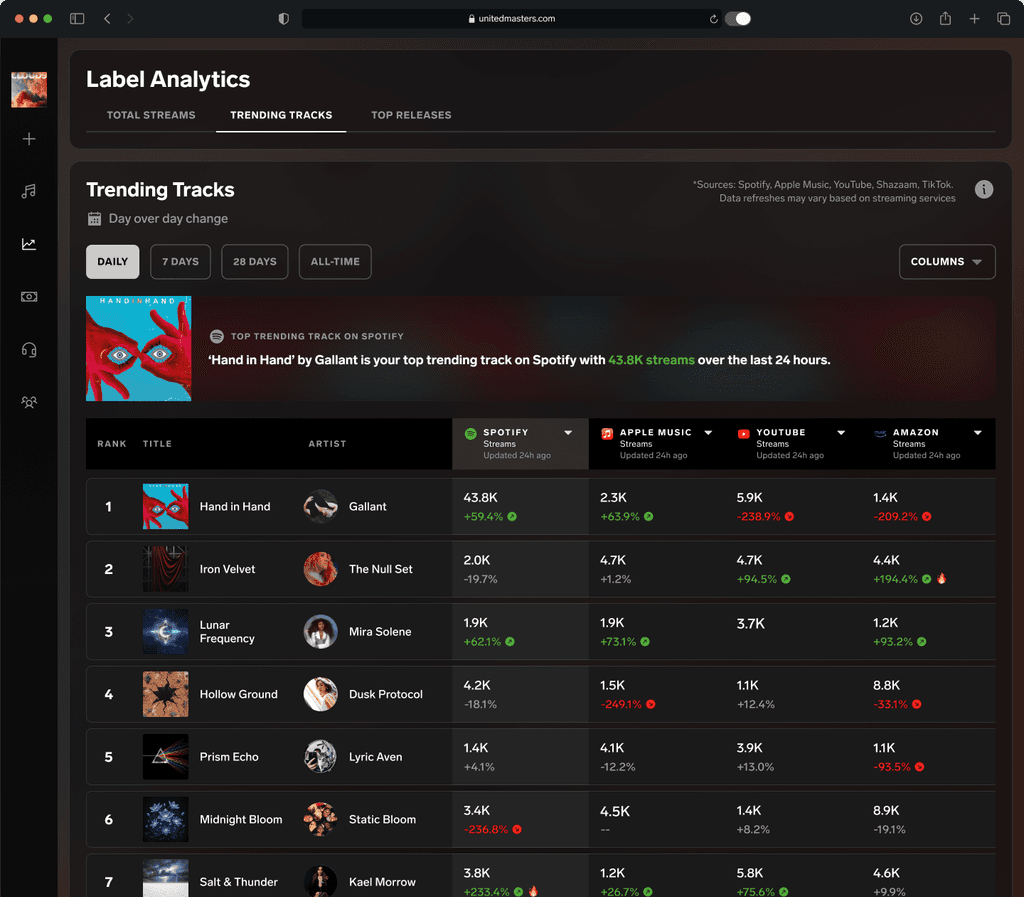This screenshot has height=897, width=1024.
Task: Open the Prism Echo track title
Action: click(x=229, y=757)
